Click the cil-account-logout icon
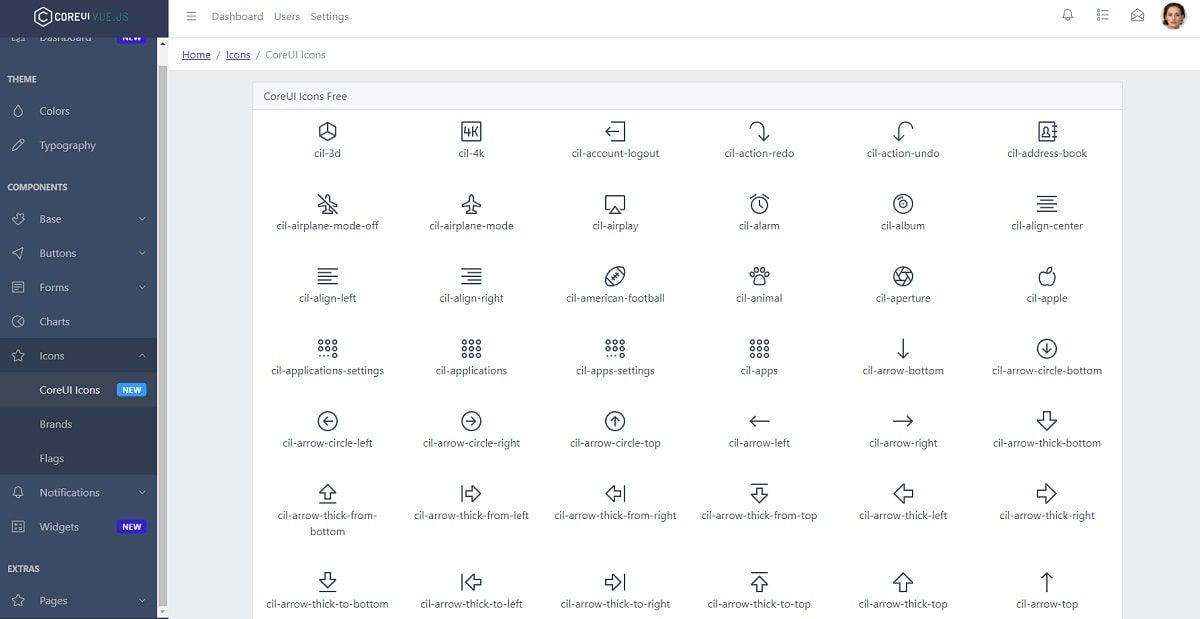Viewport: 1200px width, 619px height. coord(615,131)
